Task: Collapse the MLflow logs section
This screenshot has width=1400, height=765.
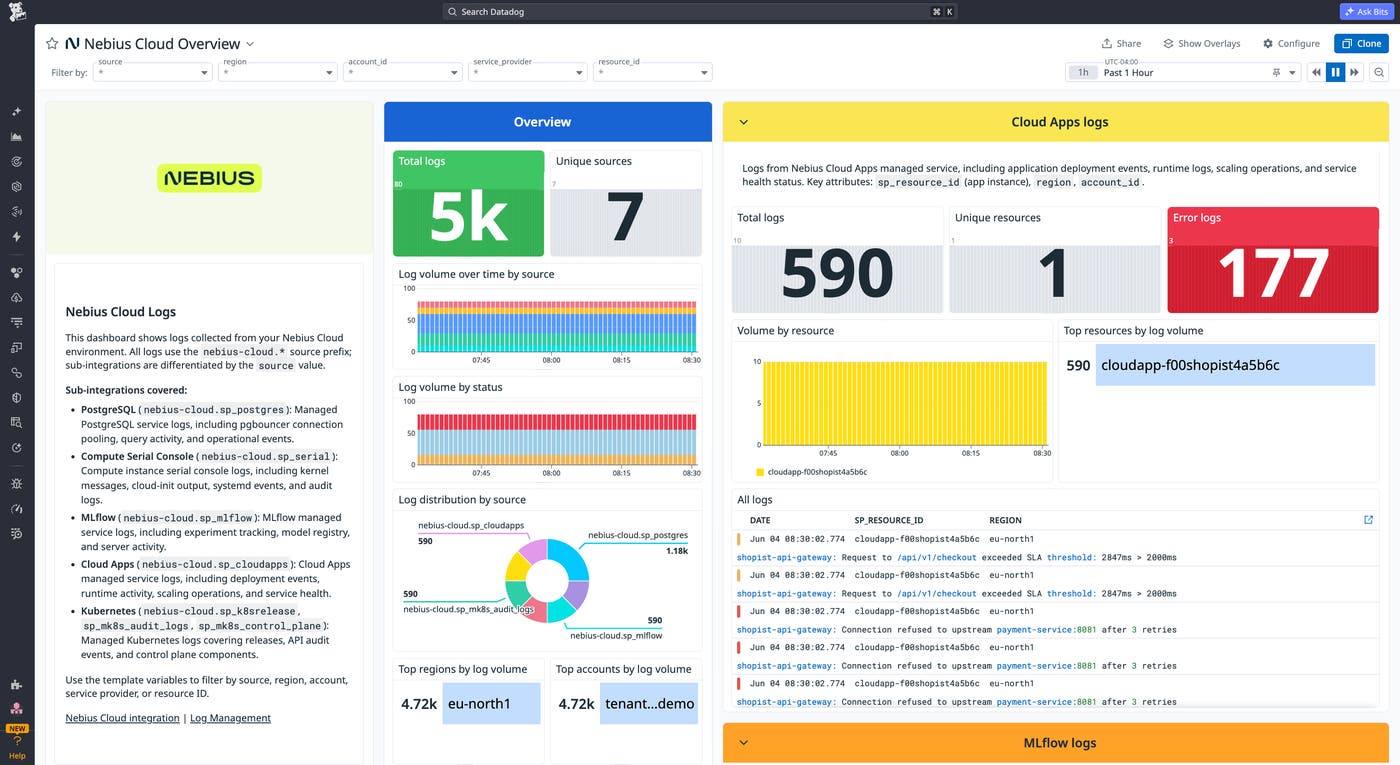Action: tap(743, 743)
